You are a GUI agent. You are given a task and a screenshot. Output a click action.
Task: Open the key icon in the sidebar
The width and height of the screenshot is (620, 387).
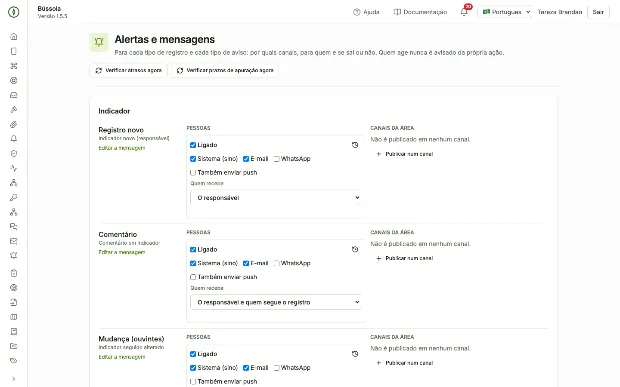[x=13, y=197]
